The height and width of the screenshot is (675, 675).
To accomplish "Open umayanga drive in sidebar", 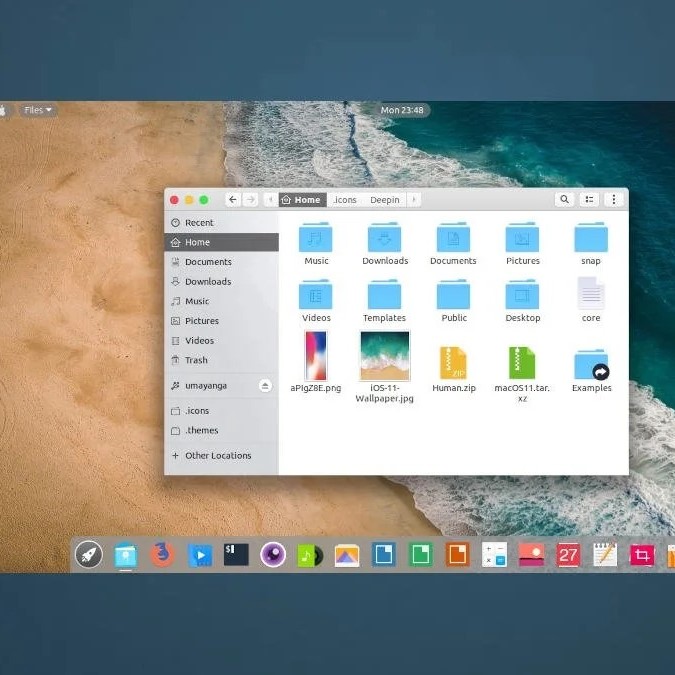I will click(211, 386).
